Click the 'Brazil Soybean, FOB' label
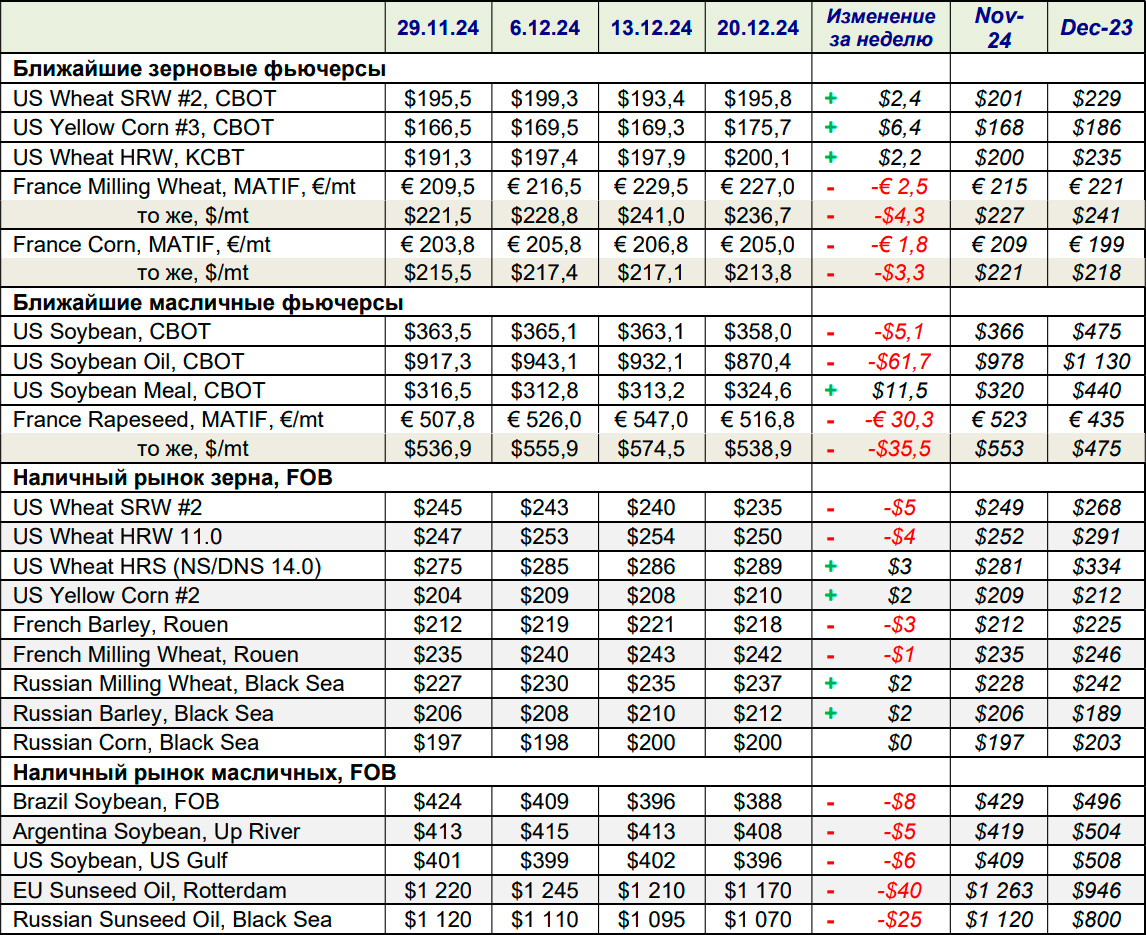This screenshot has width=1146, height=935. 116,802
